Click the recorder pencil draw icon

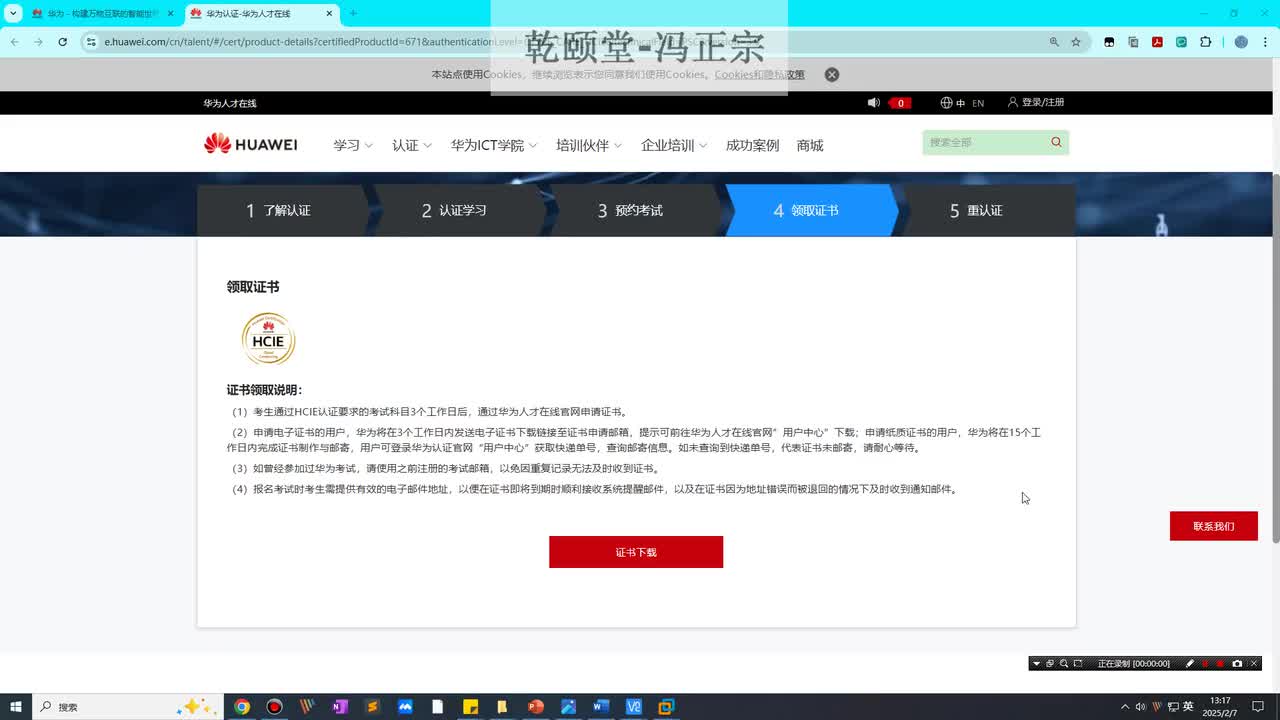pos(1190,663)
